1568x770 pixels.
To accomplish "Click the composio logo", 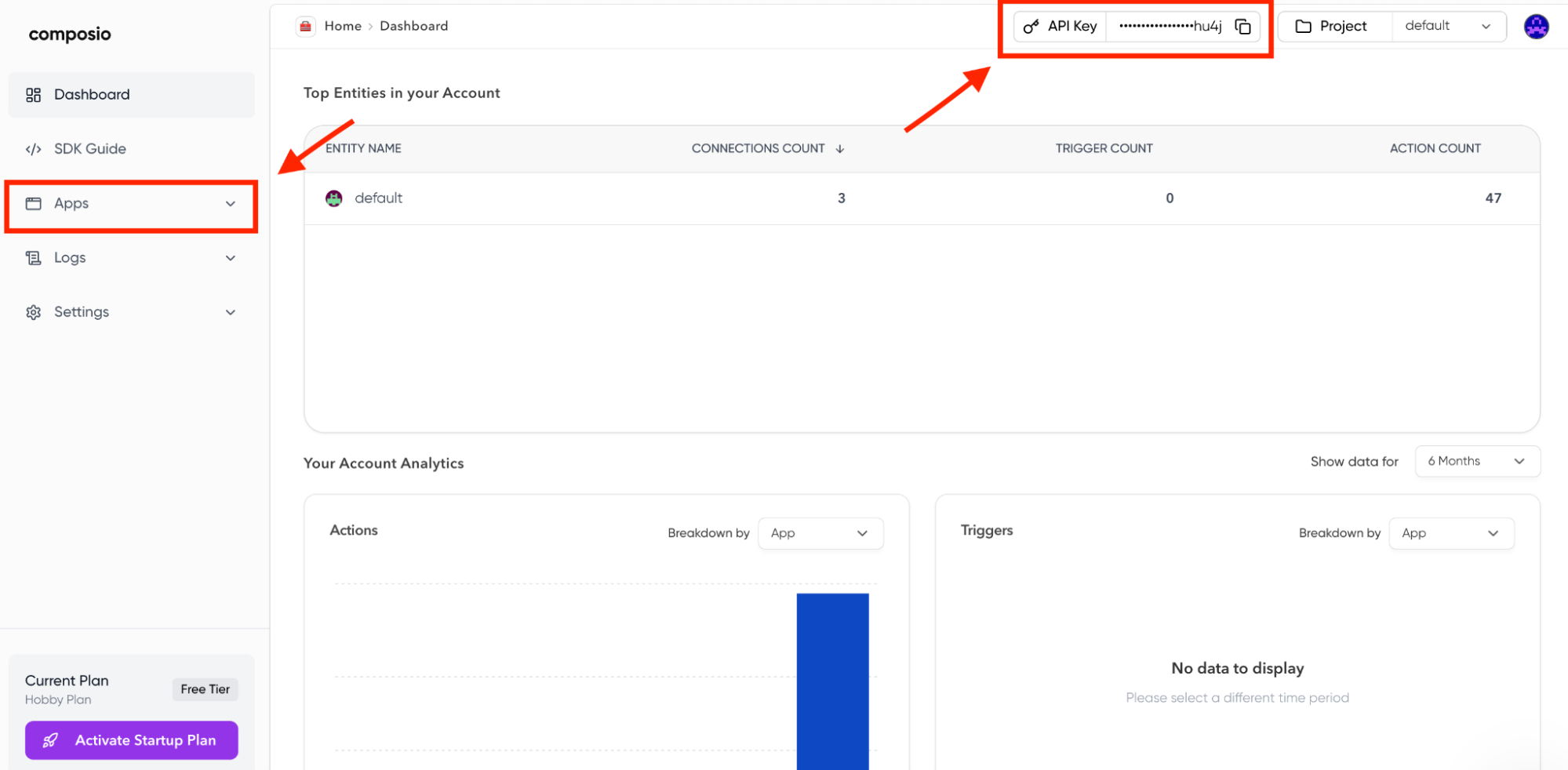I will pos(69,34).
